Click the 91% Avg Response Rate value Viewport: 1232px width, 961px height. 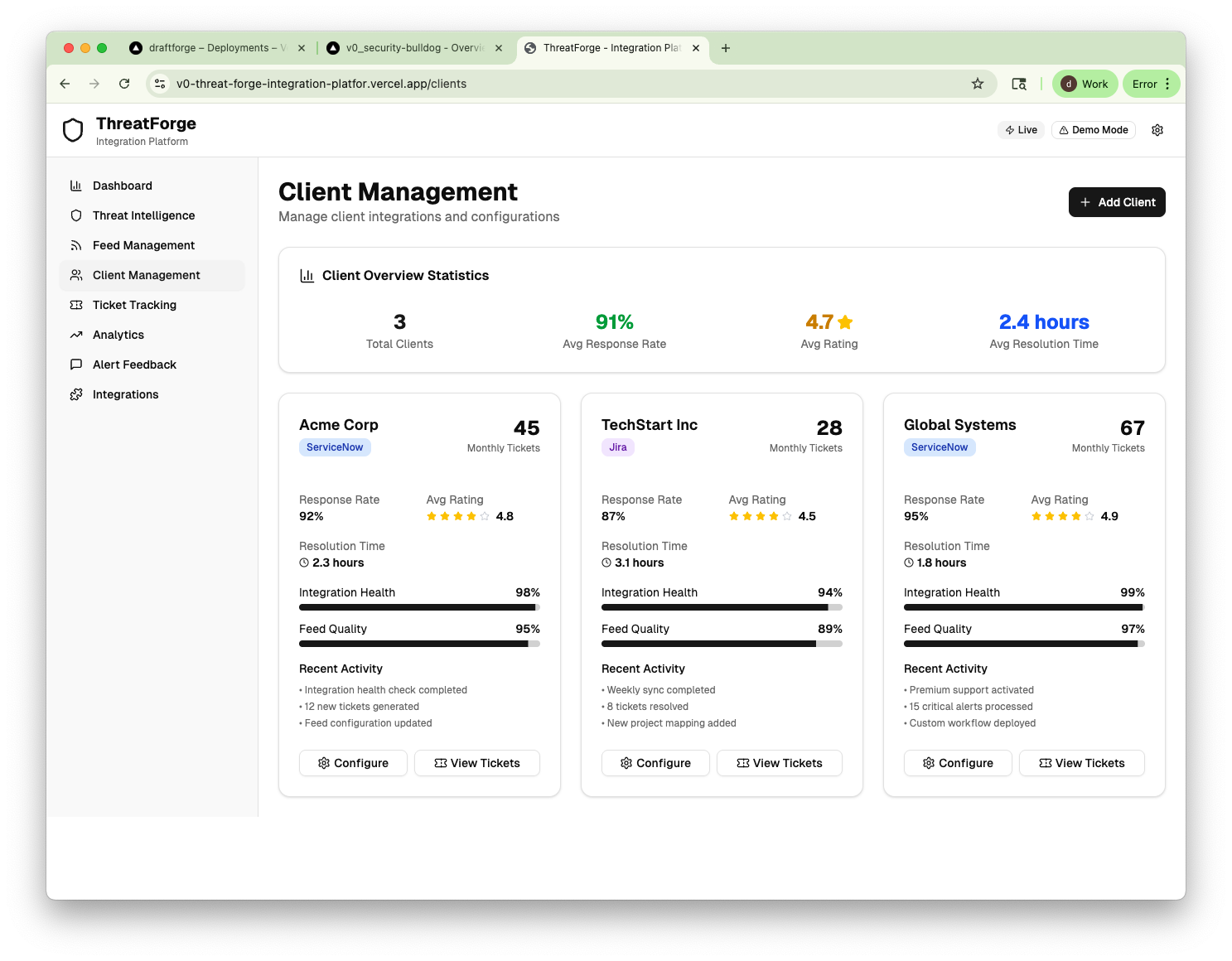coord(615,322)
